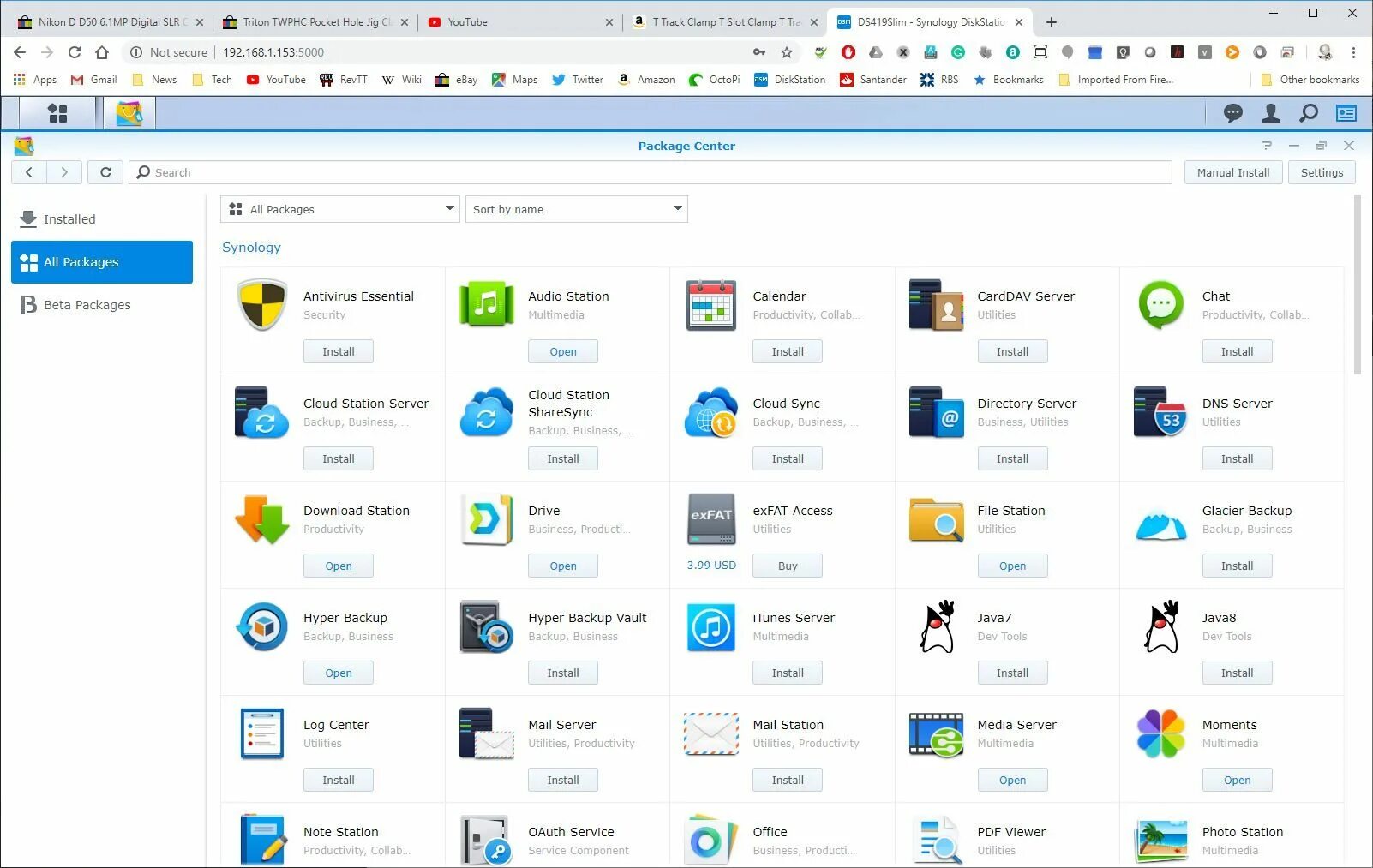Click the Manual Install button
The image size is (1373, 868).
1233,172
